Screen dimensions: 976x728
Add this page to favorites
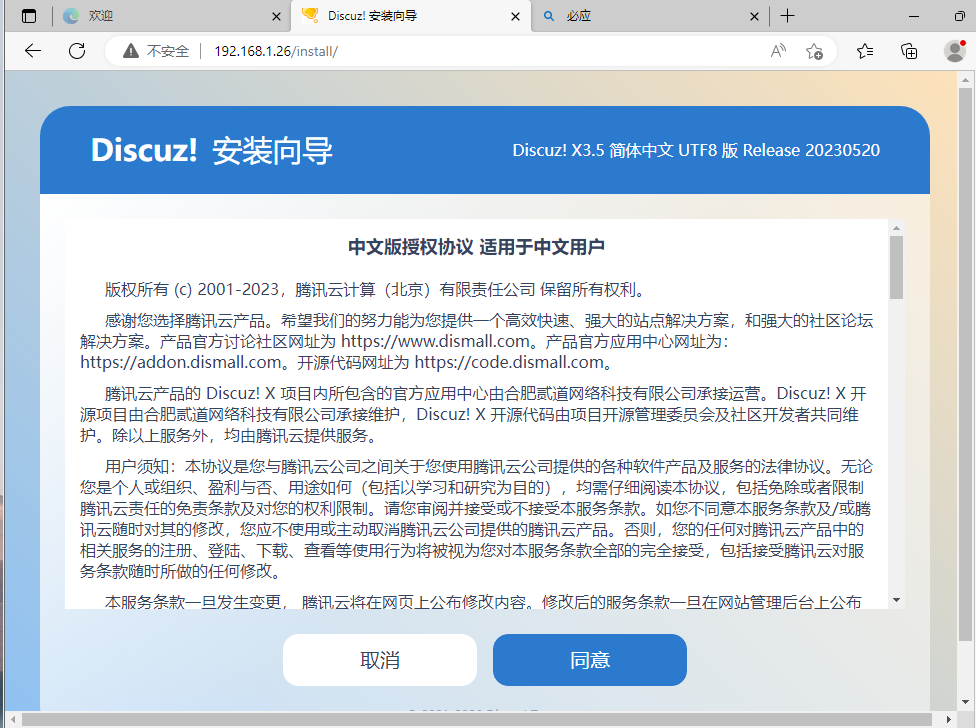click(814, 50)
